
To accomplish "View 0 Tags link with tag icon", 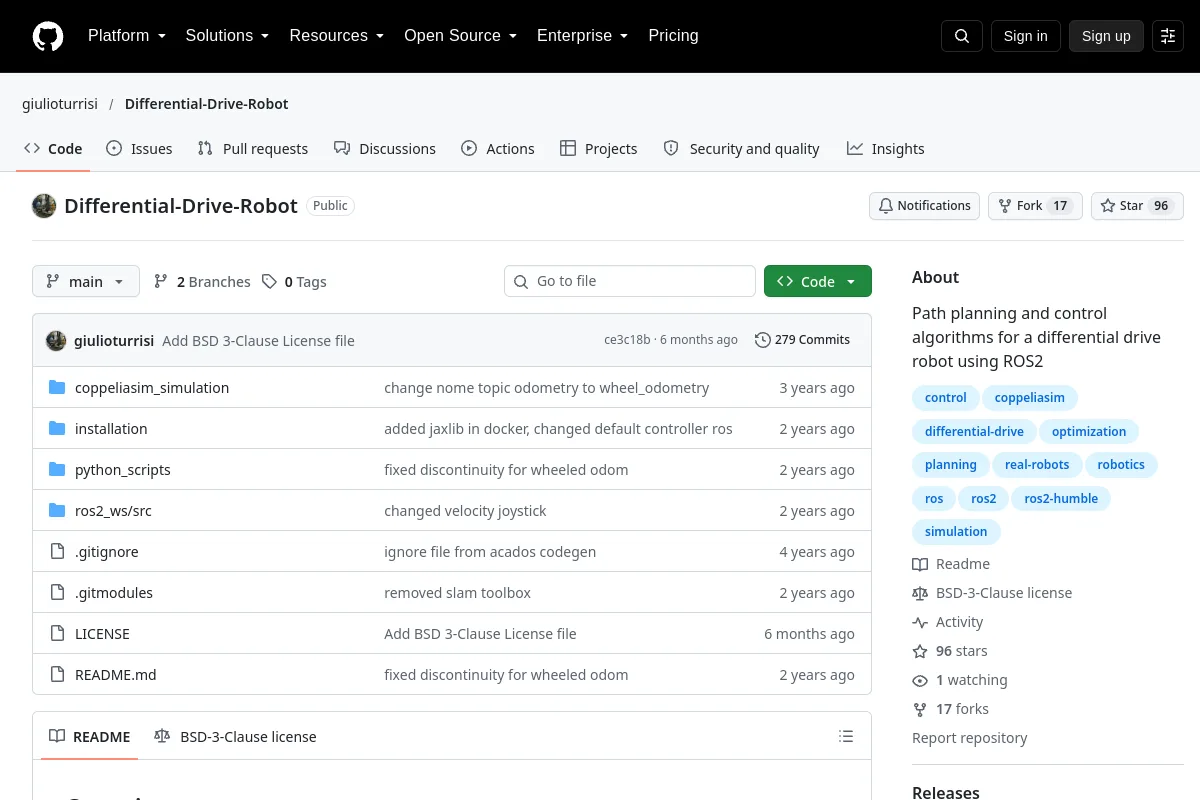I will (294, 282).
